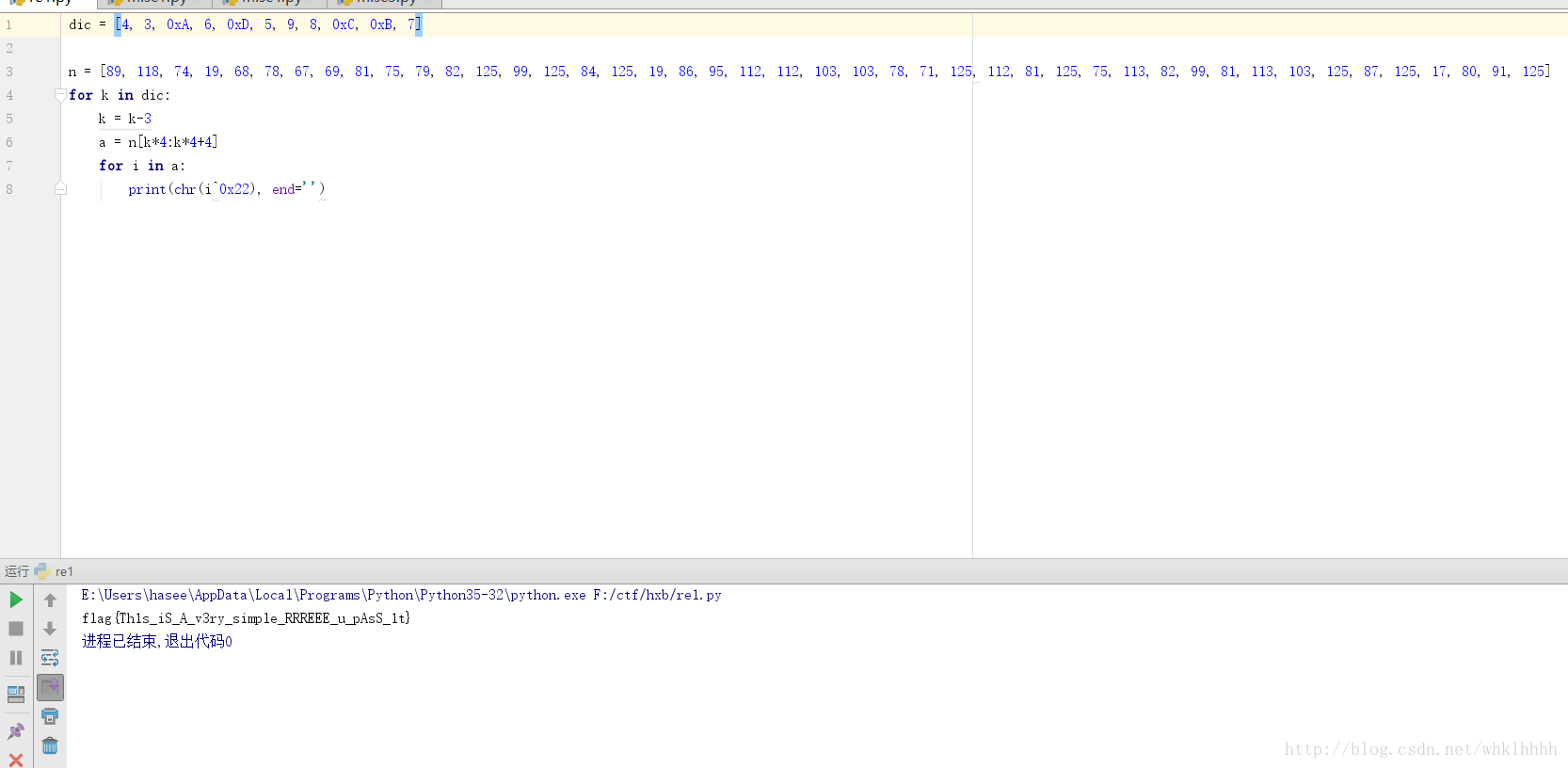This screenshot has width=1568, height=768.
Task: Click the '0xA' value in dic list
Action: tap(179, 24)
